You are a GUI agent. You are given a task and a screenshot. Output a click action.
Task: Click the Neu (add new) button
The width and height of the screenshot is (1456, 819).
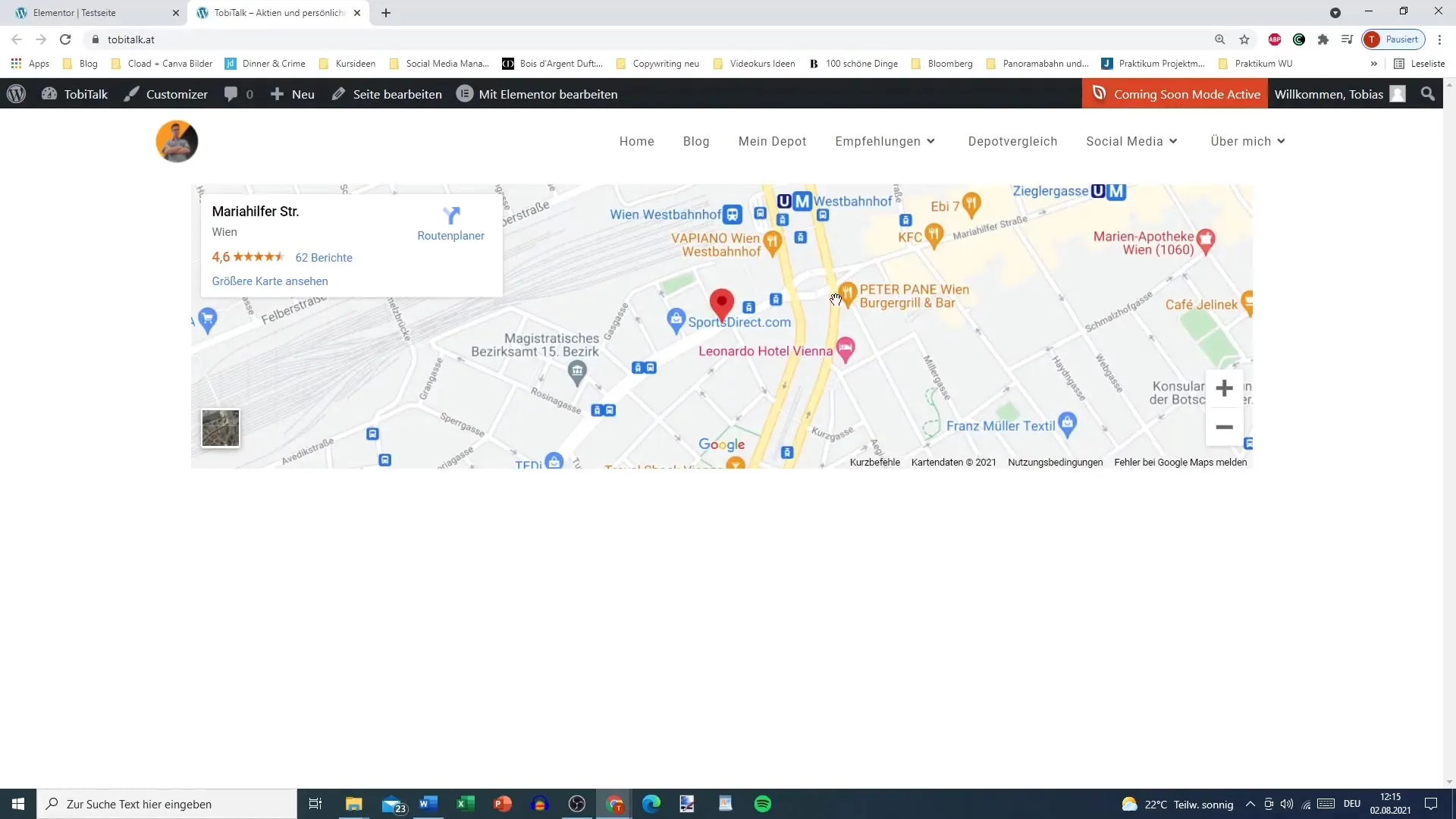tap(293, 94)
